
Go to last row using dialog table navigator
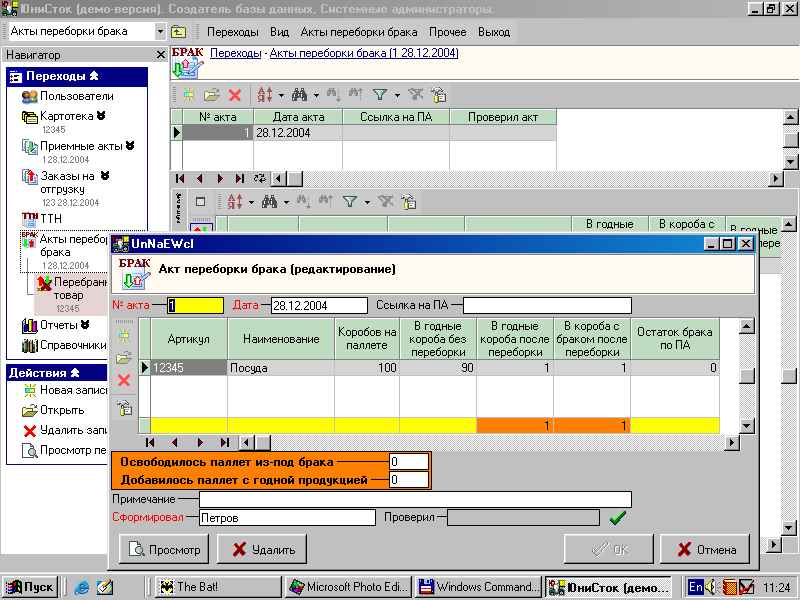pos(224,442)
